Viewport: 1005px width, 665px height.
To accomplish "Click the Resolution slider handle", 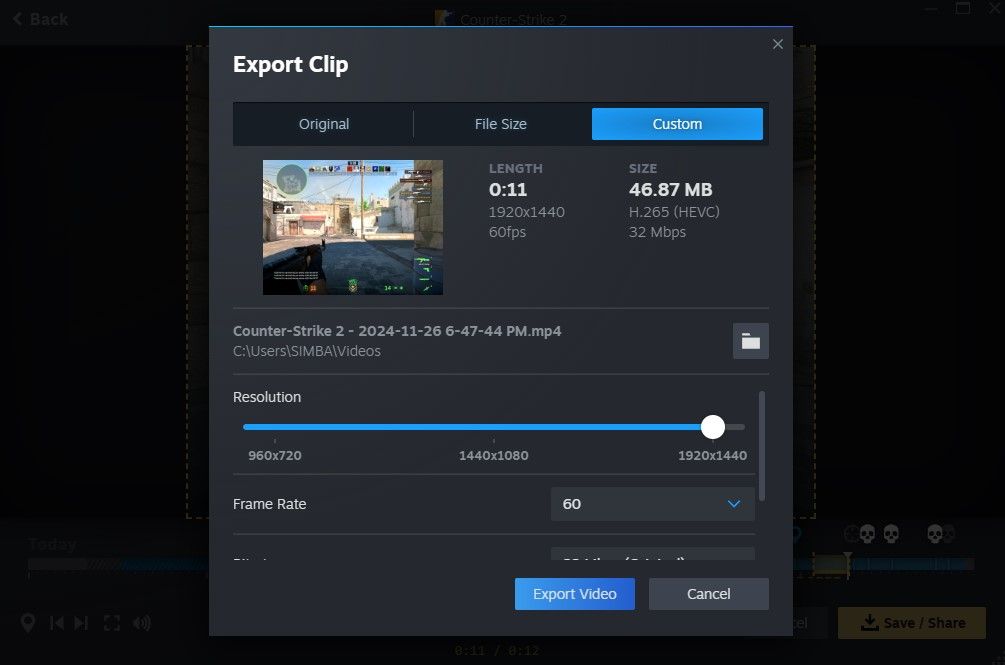I will click(712, 427).
